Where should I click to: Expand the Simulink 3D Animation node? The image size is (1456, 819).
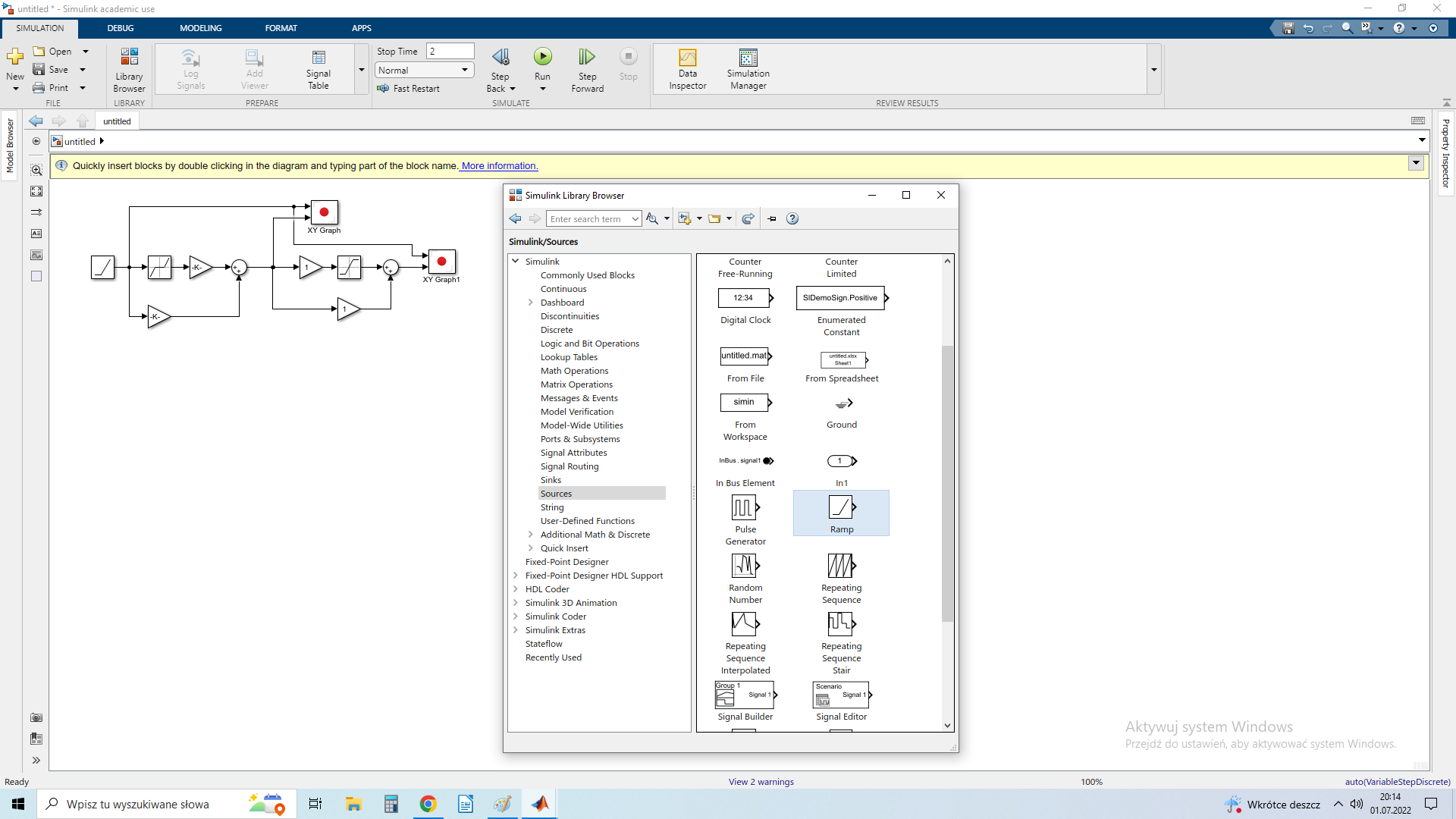516,603
